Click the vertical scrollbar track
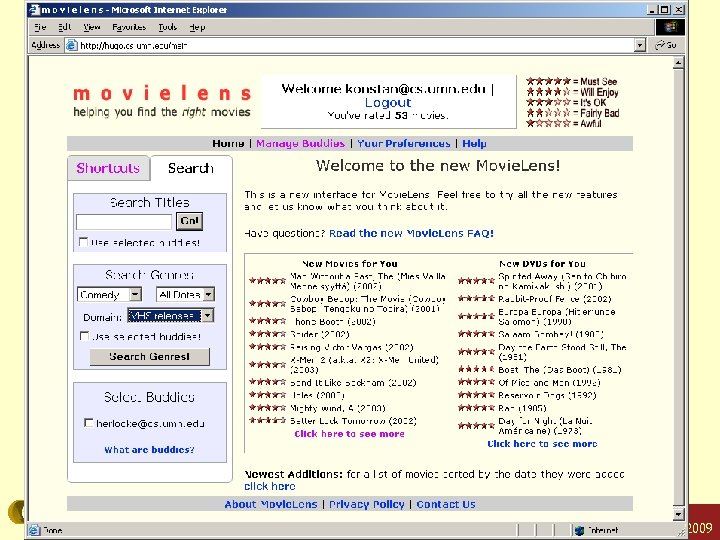This screenshot has height=540, width=720. (679, 288)
